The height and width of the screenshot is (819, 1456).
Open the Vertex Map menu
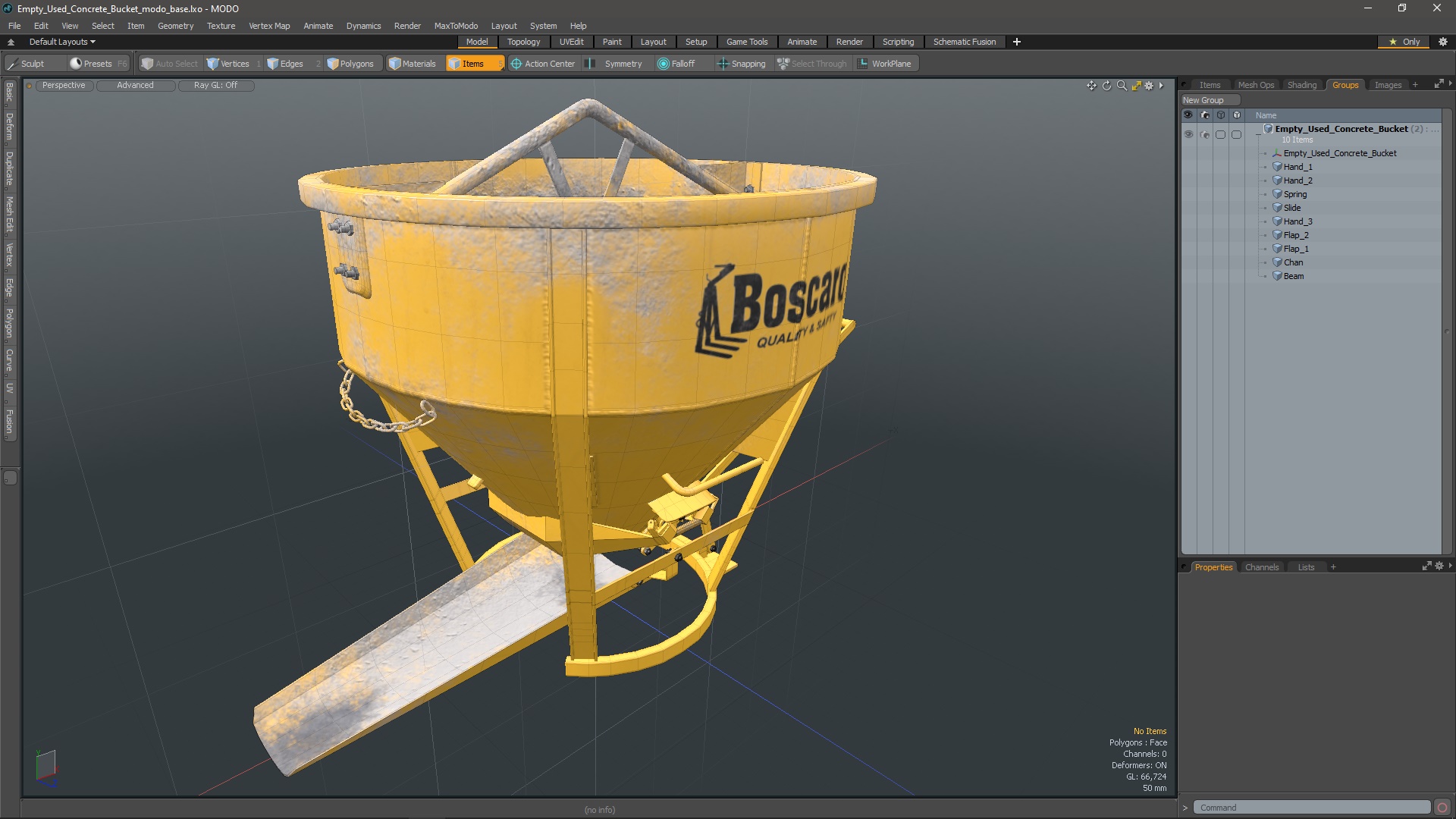[x=269, y=26]
